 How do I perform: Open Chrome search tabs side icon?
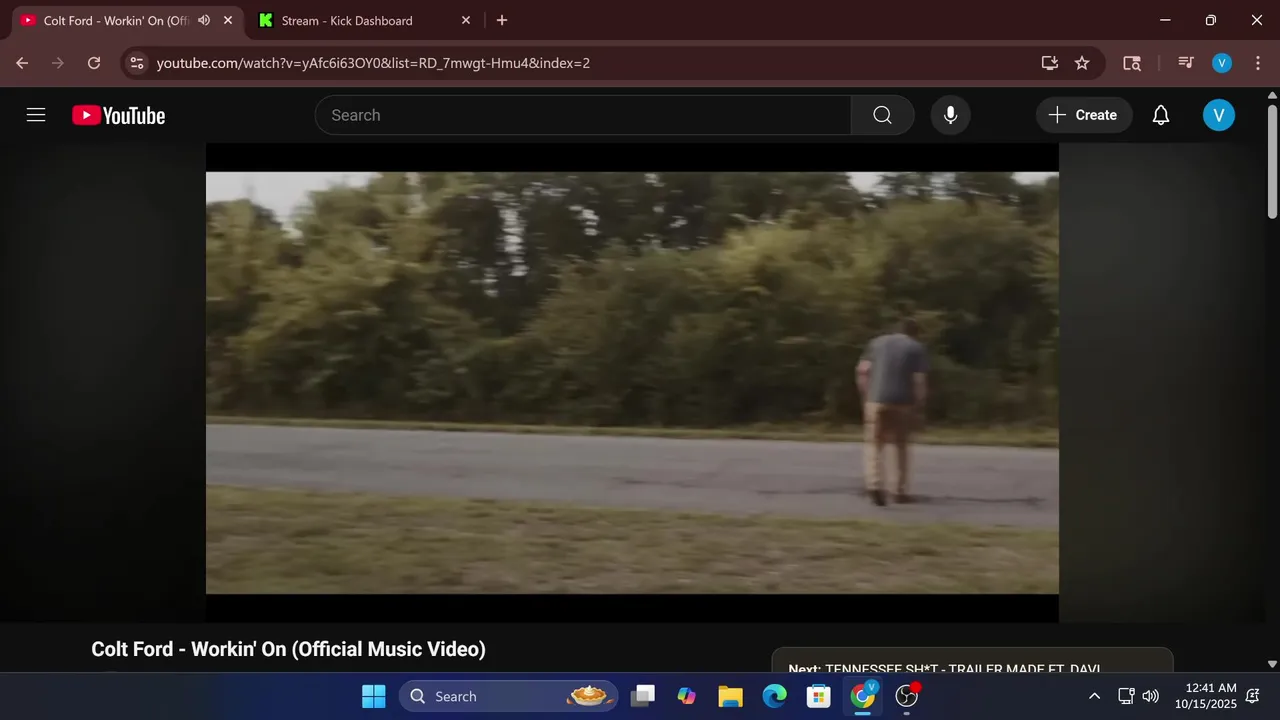click(x=1132, y=63)
